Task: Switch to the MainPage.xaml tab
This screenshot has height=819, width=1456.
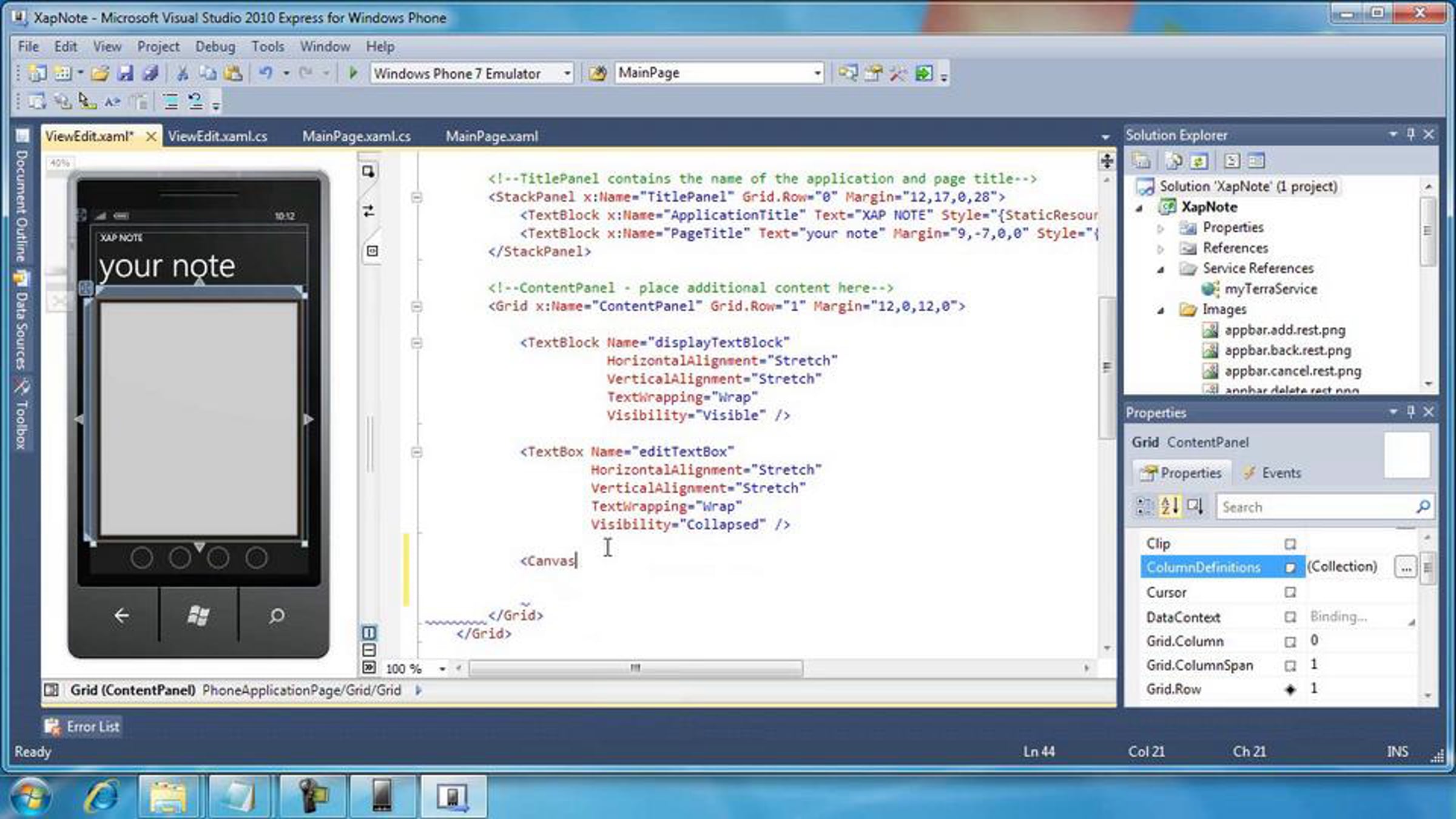Action: 492,136
